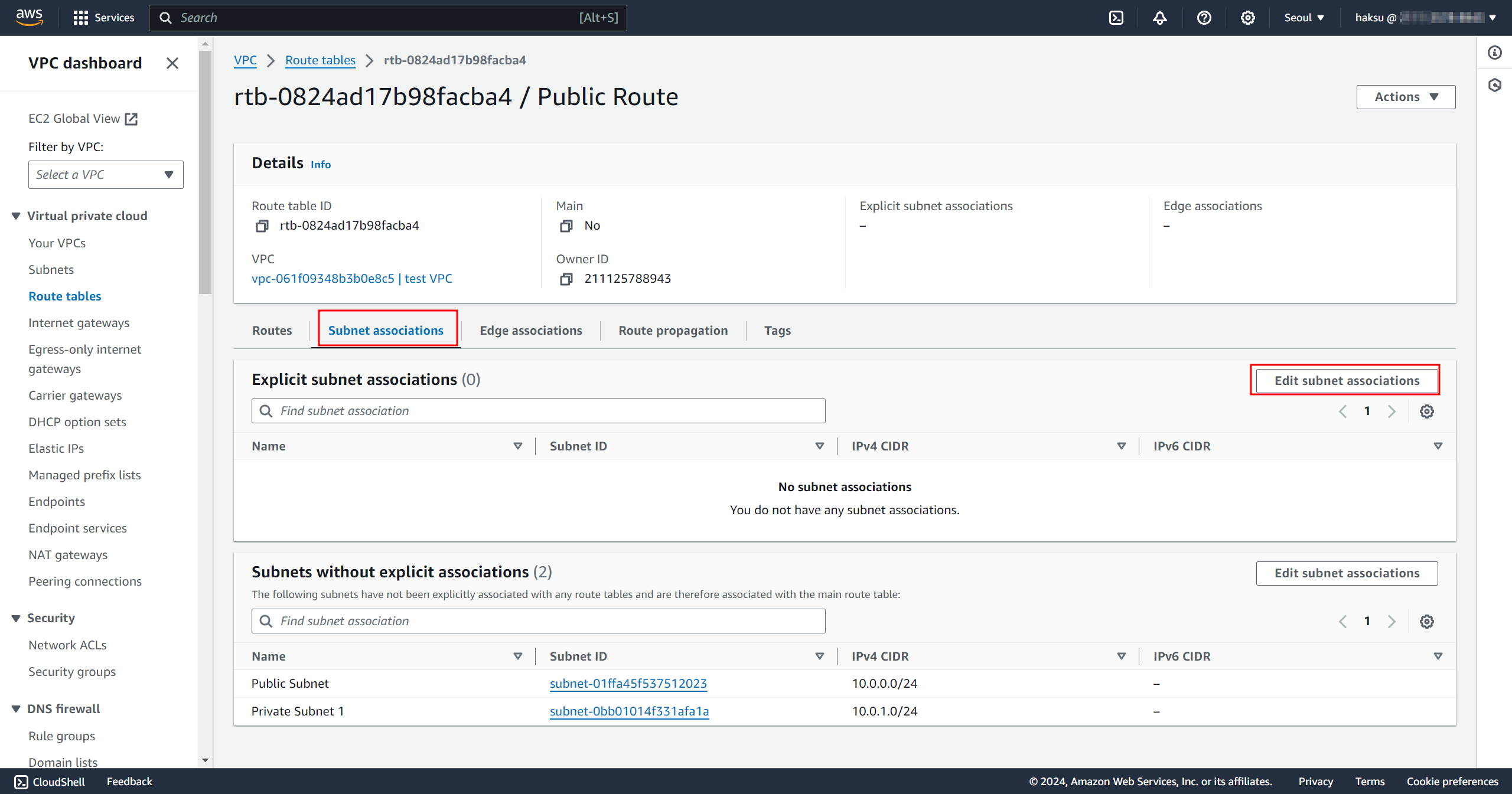Open the Select a VPC filter dropdown
The image size is (1512, 794).
(x=106, y=175)
